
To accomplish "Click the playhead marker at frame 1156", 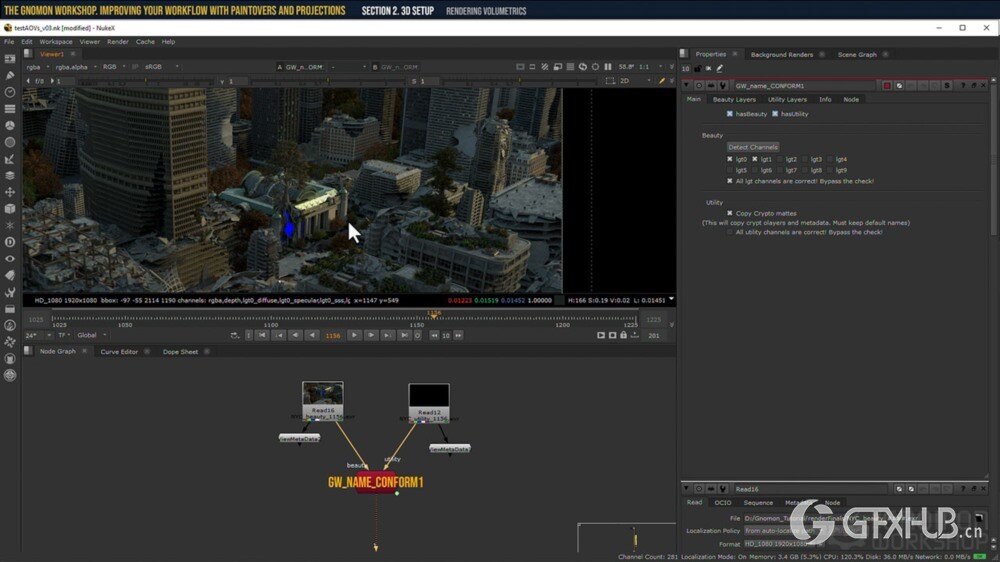I will point(434,314).
